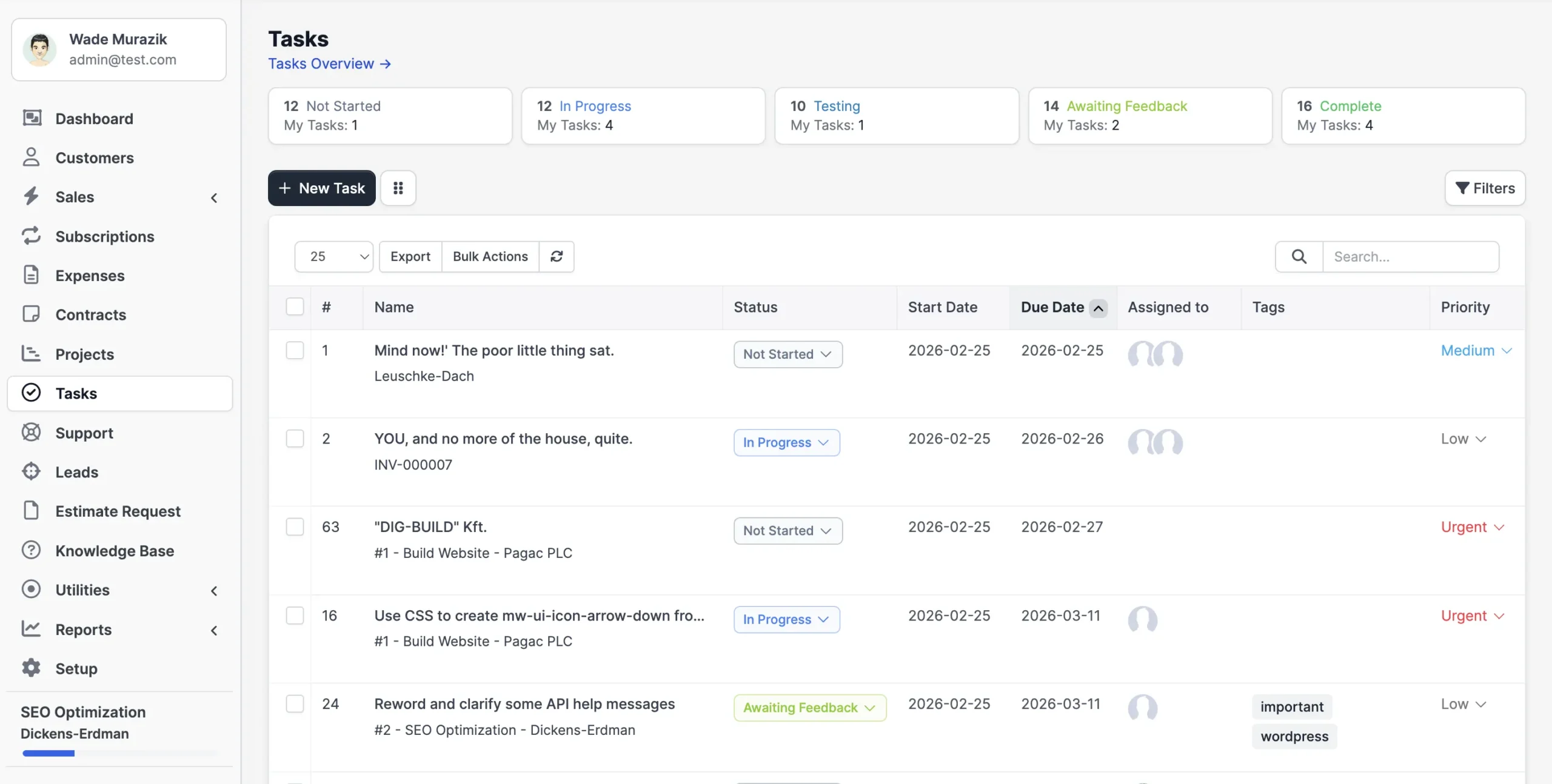The width and height of the screenshot is (1552, 784).
Task: Click the refresh icon next to Bulk Actions
Action: [x=556, y=256]
